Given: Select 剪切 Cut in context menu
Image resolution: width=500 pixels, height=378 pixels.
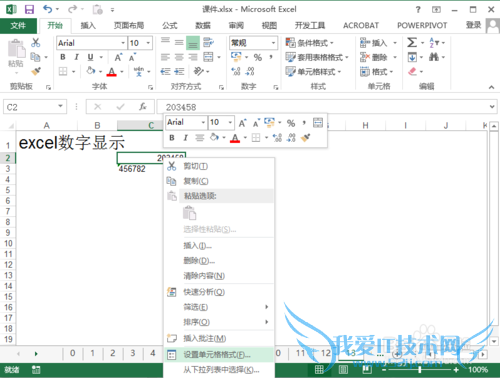Looking at the screenshot, I should click(x=219, y=166).
